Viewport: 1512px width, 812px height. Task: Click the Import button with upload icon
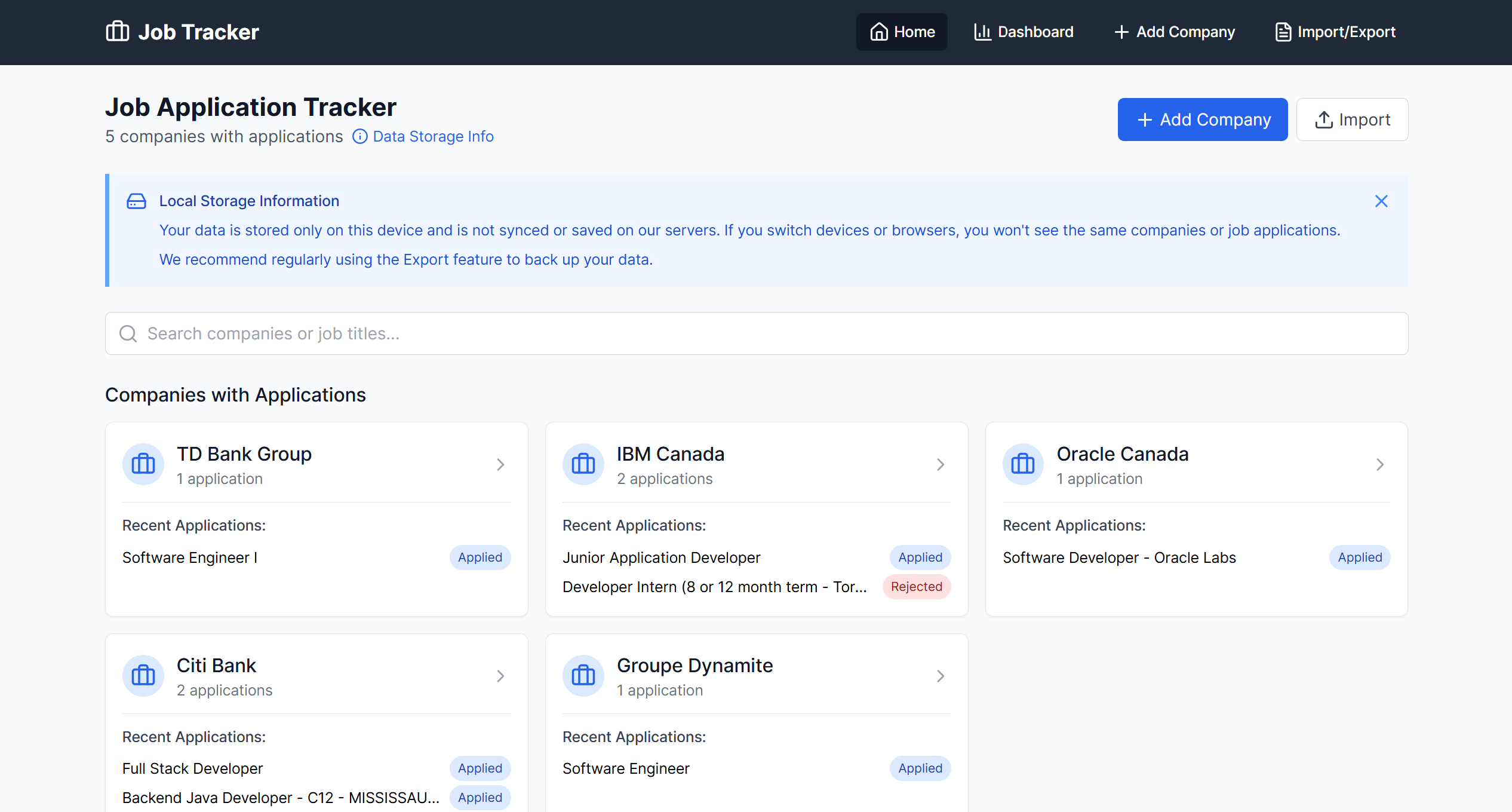[x=1352, y=119]
